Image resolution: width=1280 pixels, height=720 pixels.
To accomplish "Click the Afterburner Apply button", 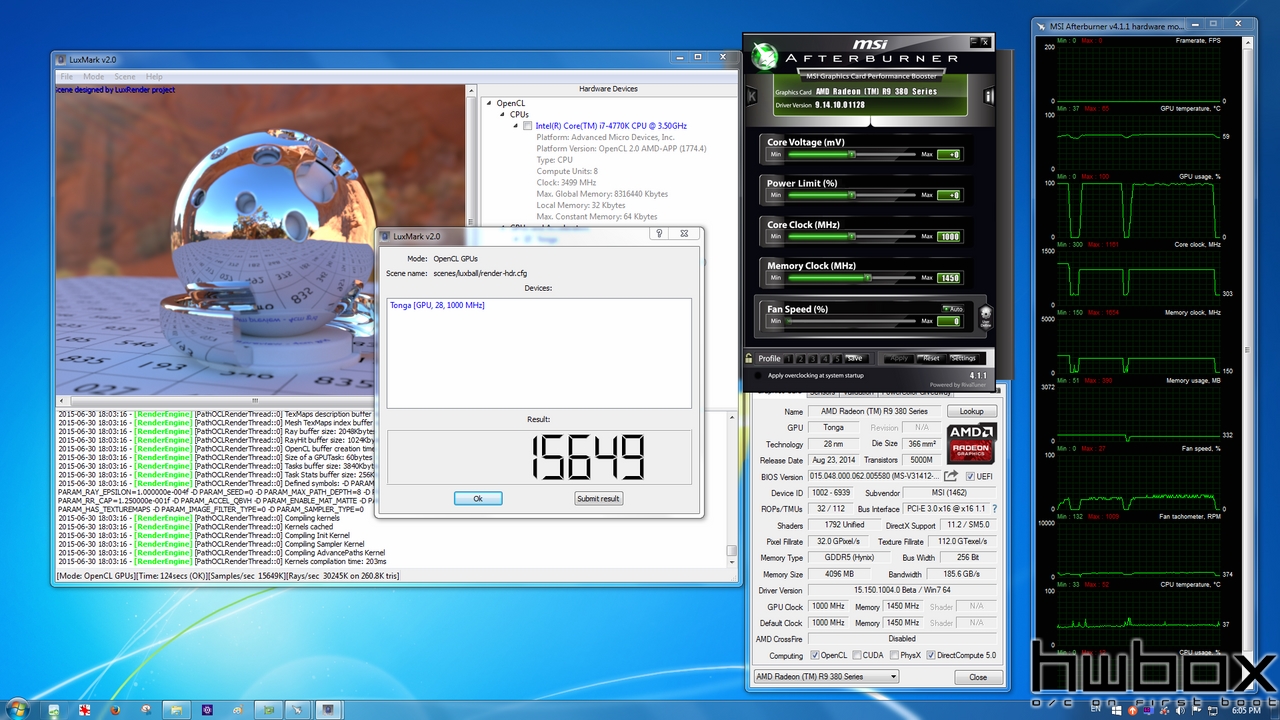I will click(899, 358).
